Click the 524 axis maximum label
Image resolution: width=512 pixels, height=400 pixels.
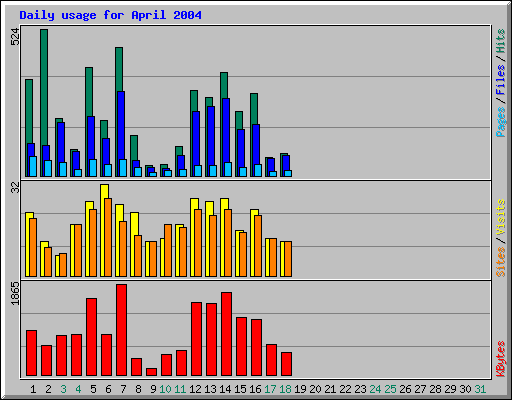coord(15,37)
